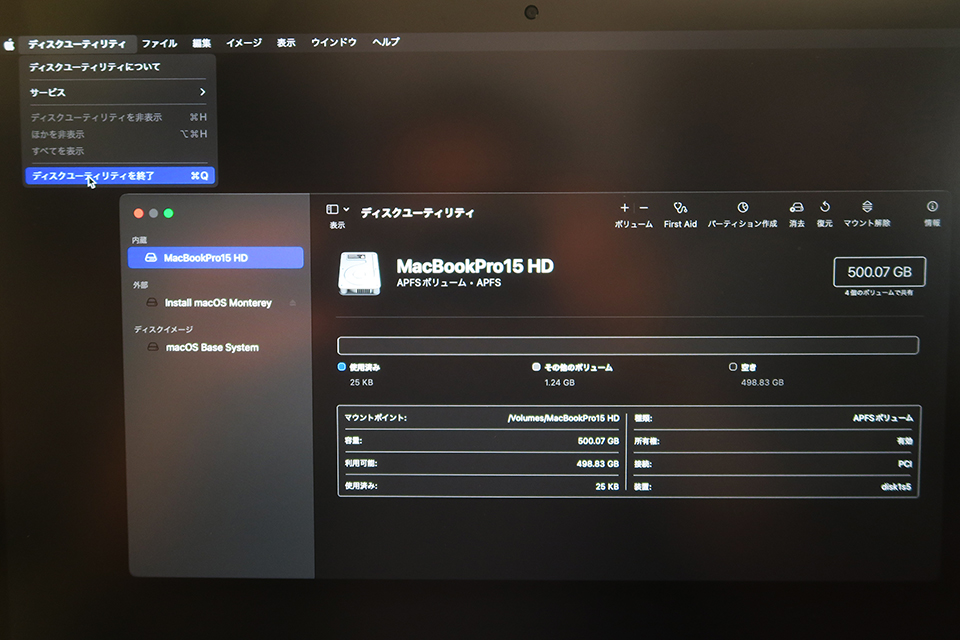Click the ディスクイメージ sidebar section header
The height and width of the screenshot is (640, 960).
(x=163, y=329)
